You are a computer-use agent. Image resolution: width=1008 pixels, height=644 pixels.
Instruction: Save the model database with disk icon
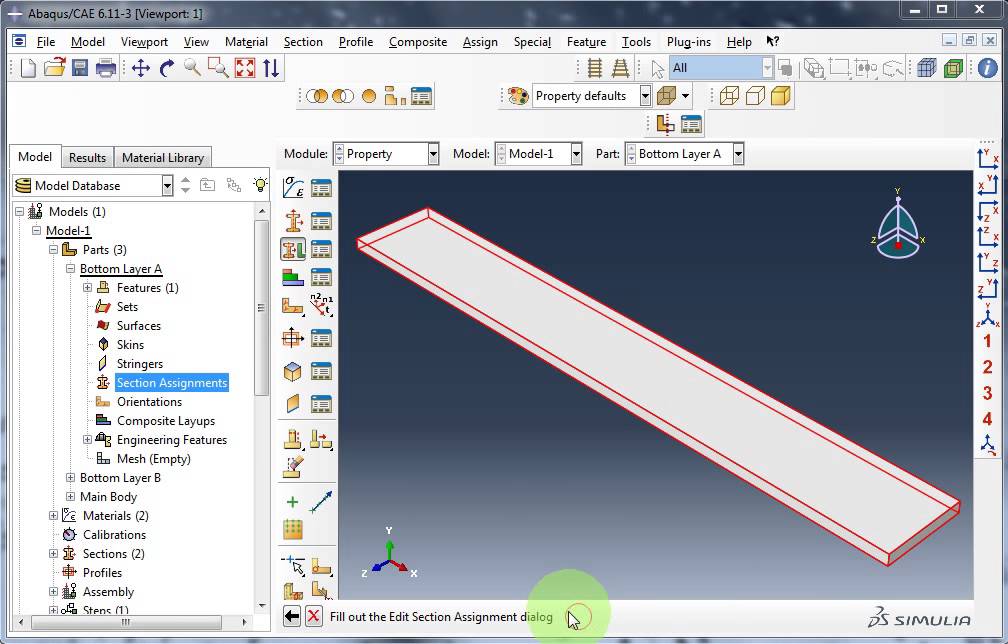(80, 67)
